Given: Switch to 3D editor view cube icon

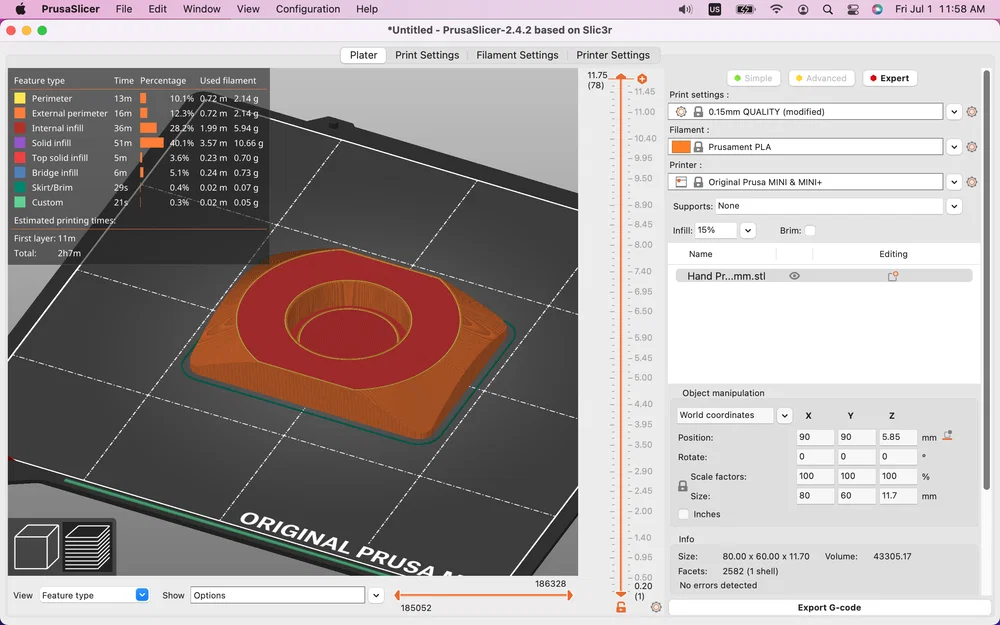Looking at the screenshot, I should point(35,547).
